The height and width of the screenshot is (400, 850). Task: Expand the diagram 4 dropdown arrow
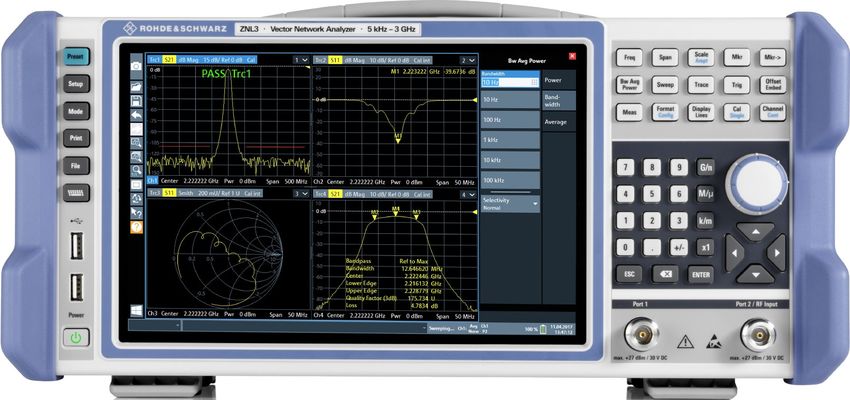(x=472, y=194)
